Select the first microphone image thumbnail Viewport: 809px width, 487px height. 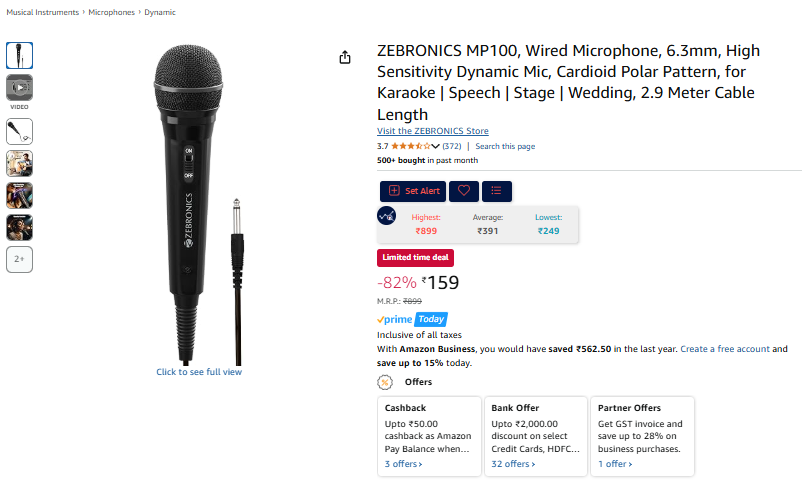tap(20, 55)
